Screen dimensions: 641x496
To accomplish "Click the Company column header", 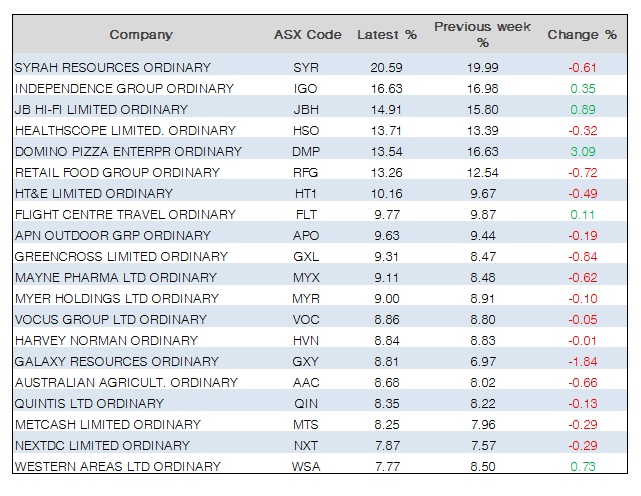I will pyautogui.click(x=141, y=35).
